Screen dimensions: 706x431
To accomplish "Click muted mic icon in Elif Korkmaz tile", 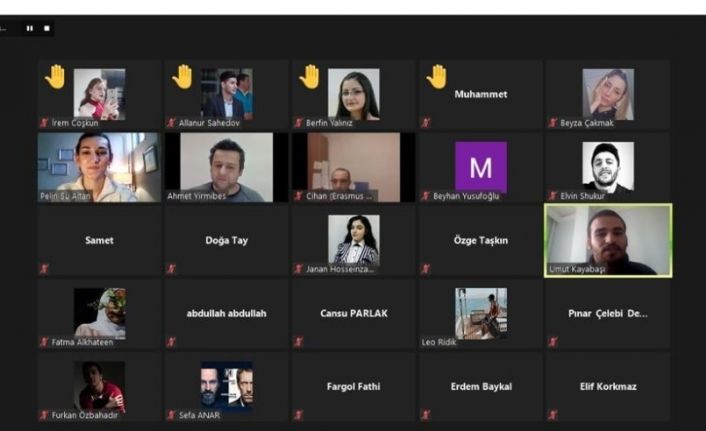I will tap(553, 415).
